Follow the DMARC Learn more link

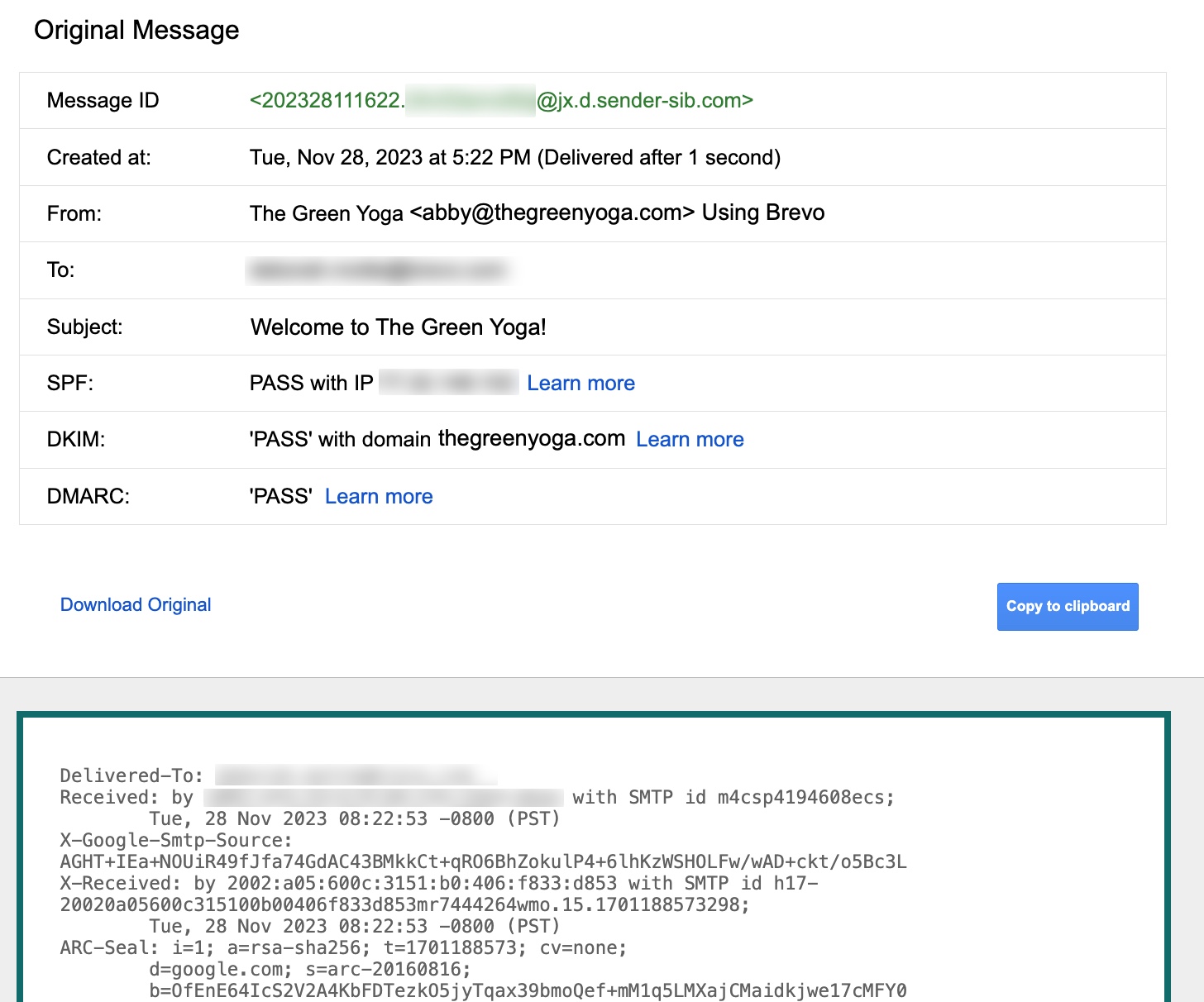click(379, 496)
